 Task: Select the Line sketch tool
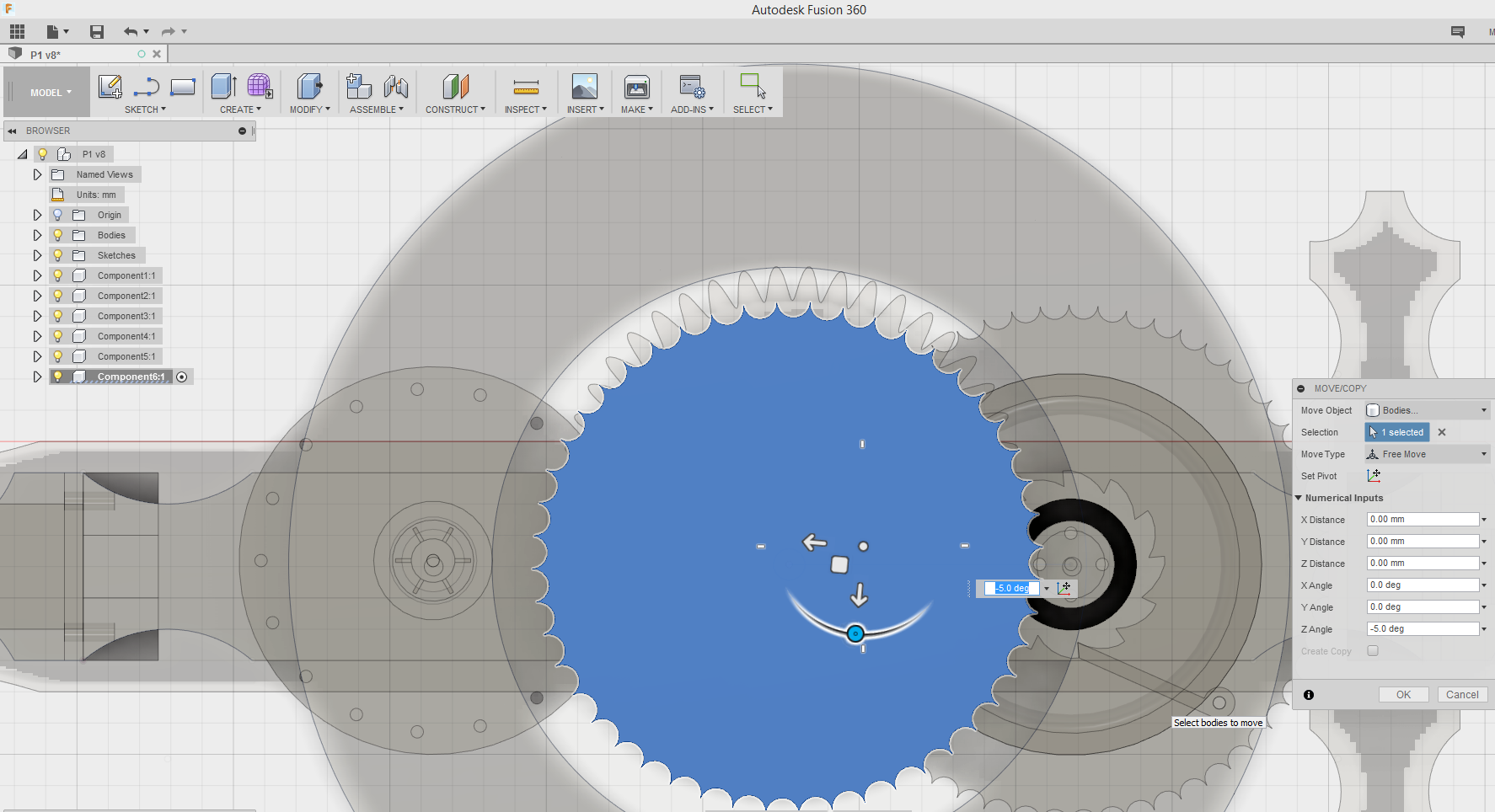147,87
